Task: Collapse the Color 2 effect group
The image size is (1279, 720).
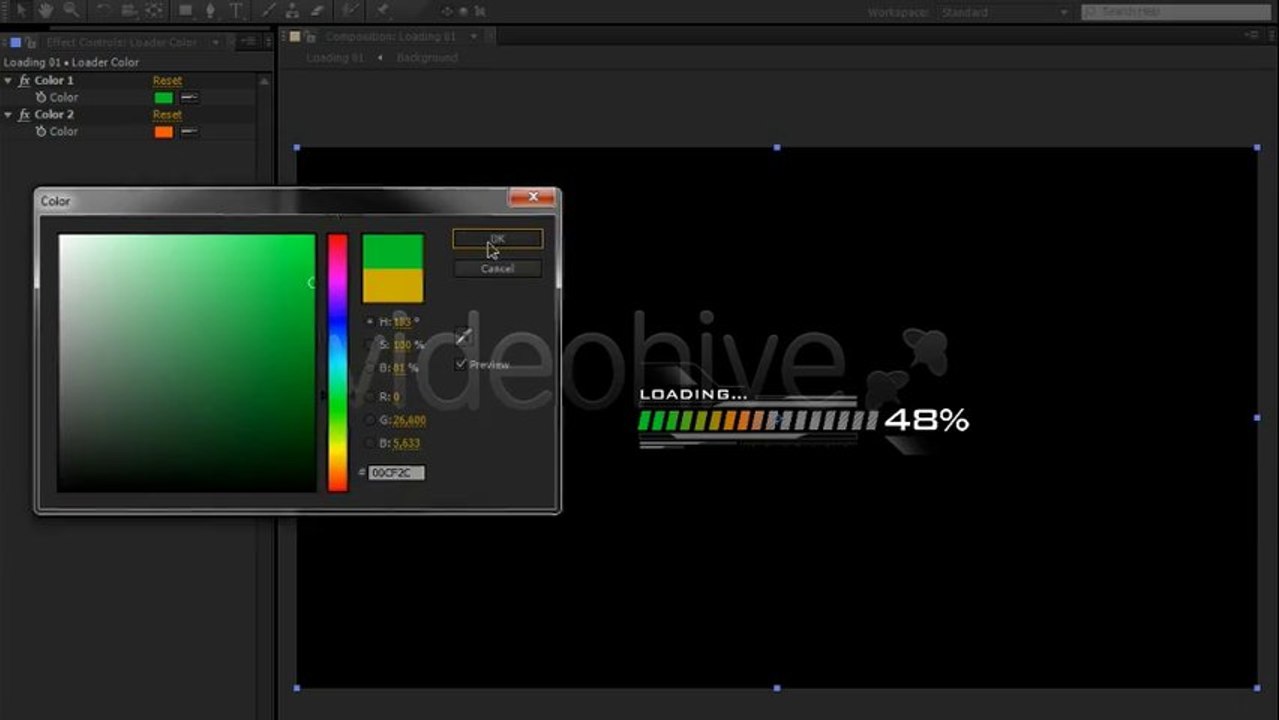Action: pyautogui.click(x=8, y=114)
